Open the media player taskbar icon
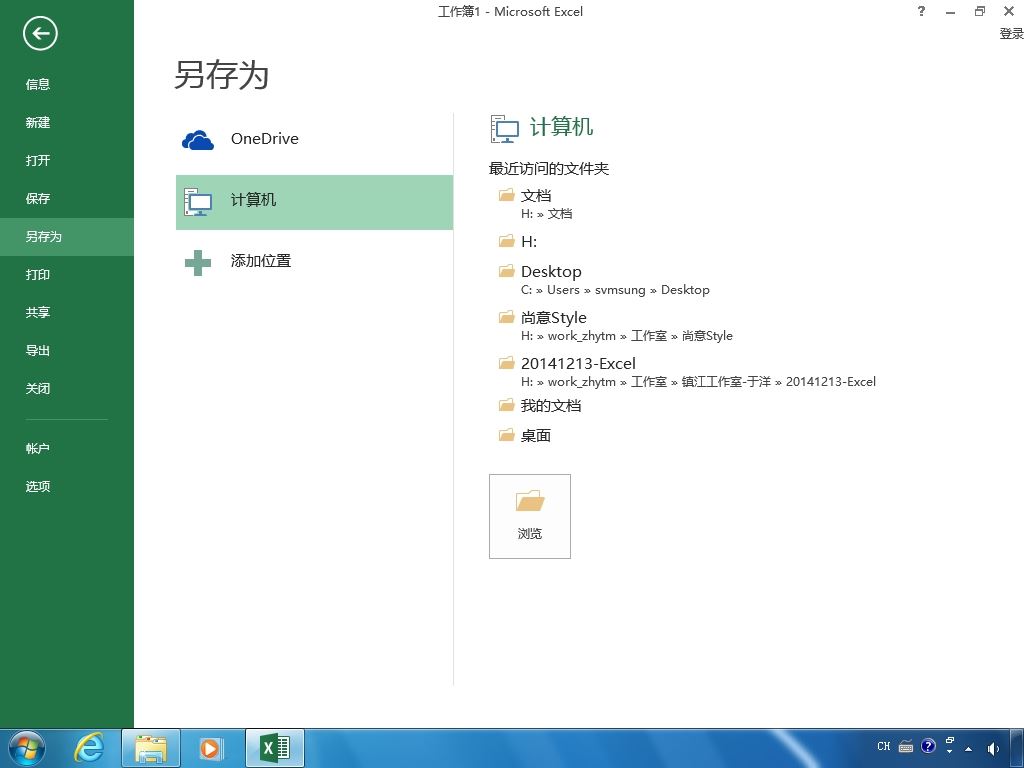The height and width of the screenshot is (768, 1024). [211, 748]
